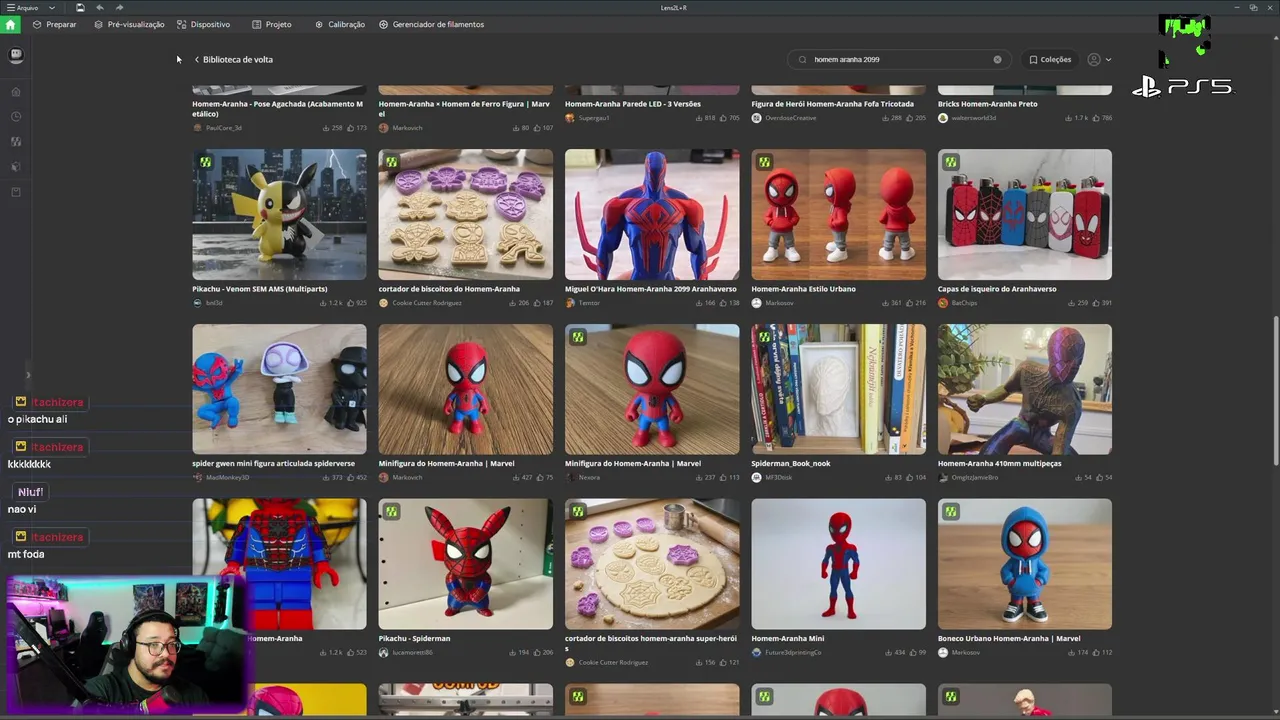This screenshot has width=1280, height=720.
Task: Open the Projeto tab
Action: pos(272,24)
